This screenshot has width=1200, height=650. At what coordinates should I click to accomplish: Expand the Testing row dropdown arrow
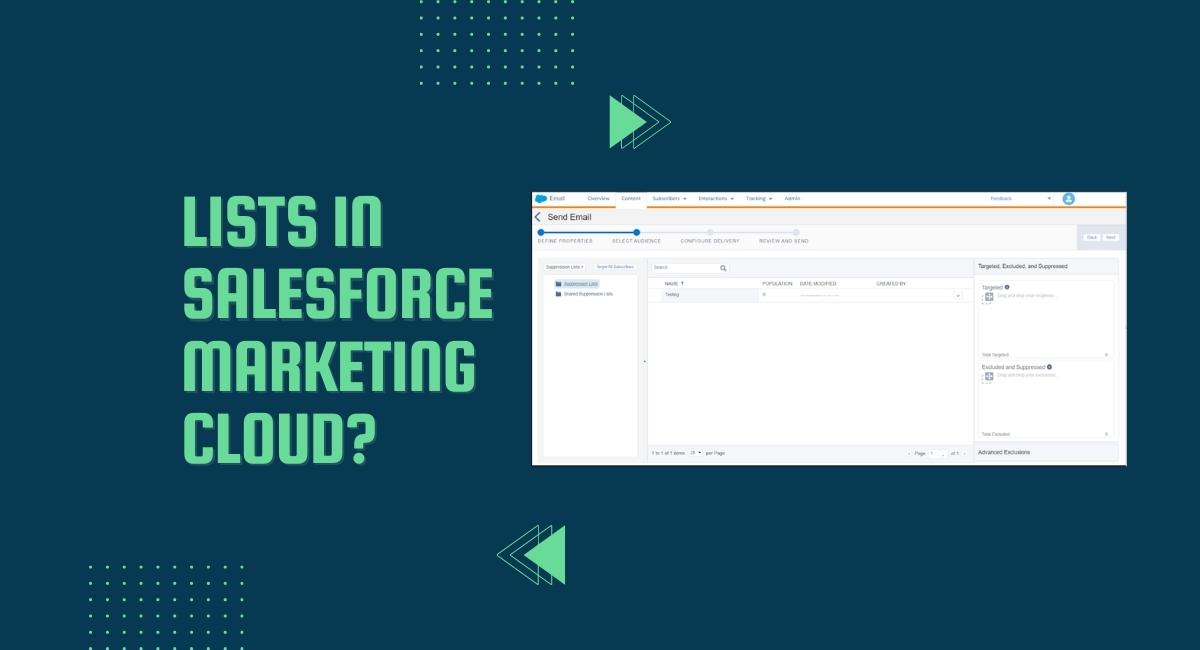click(958, 295)
